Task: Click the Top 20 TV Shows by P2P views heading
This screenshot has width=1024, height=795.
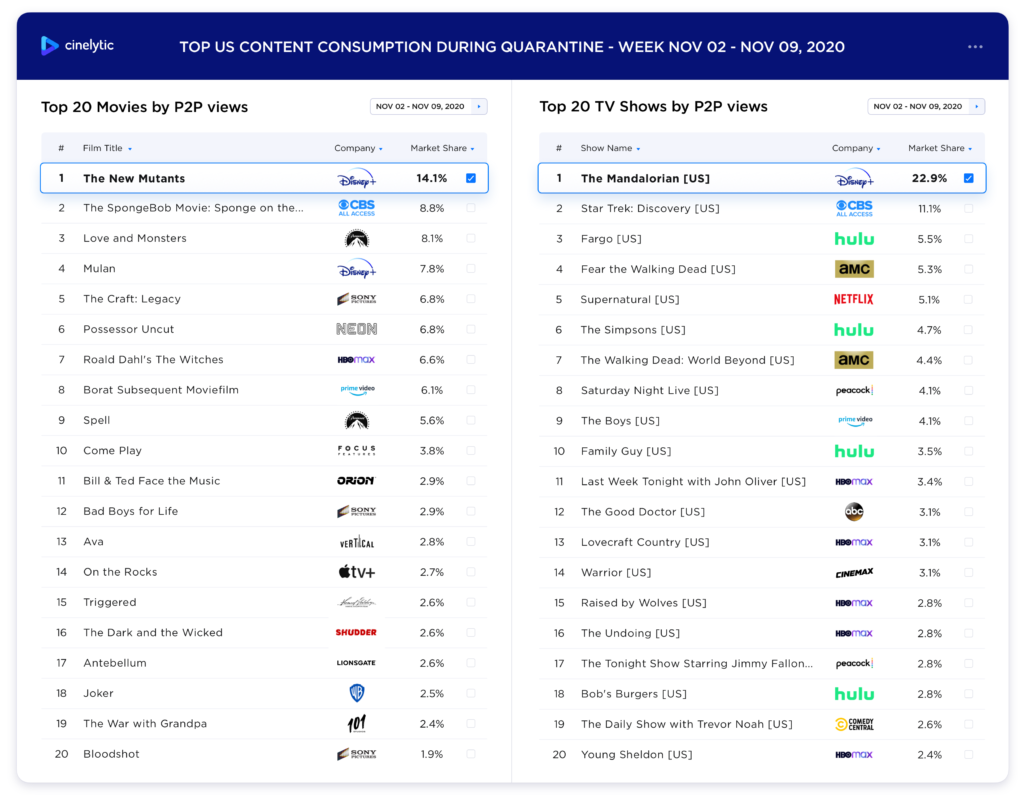Action: pos(653,106)
